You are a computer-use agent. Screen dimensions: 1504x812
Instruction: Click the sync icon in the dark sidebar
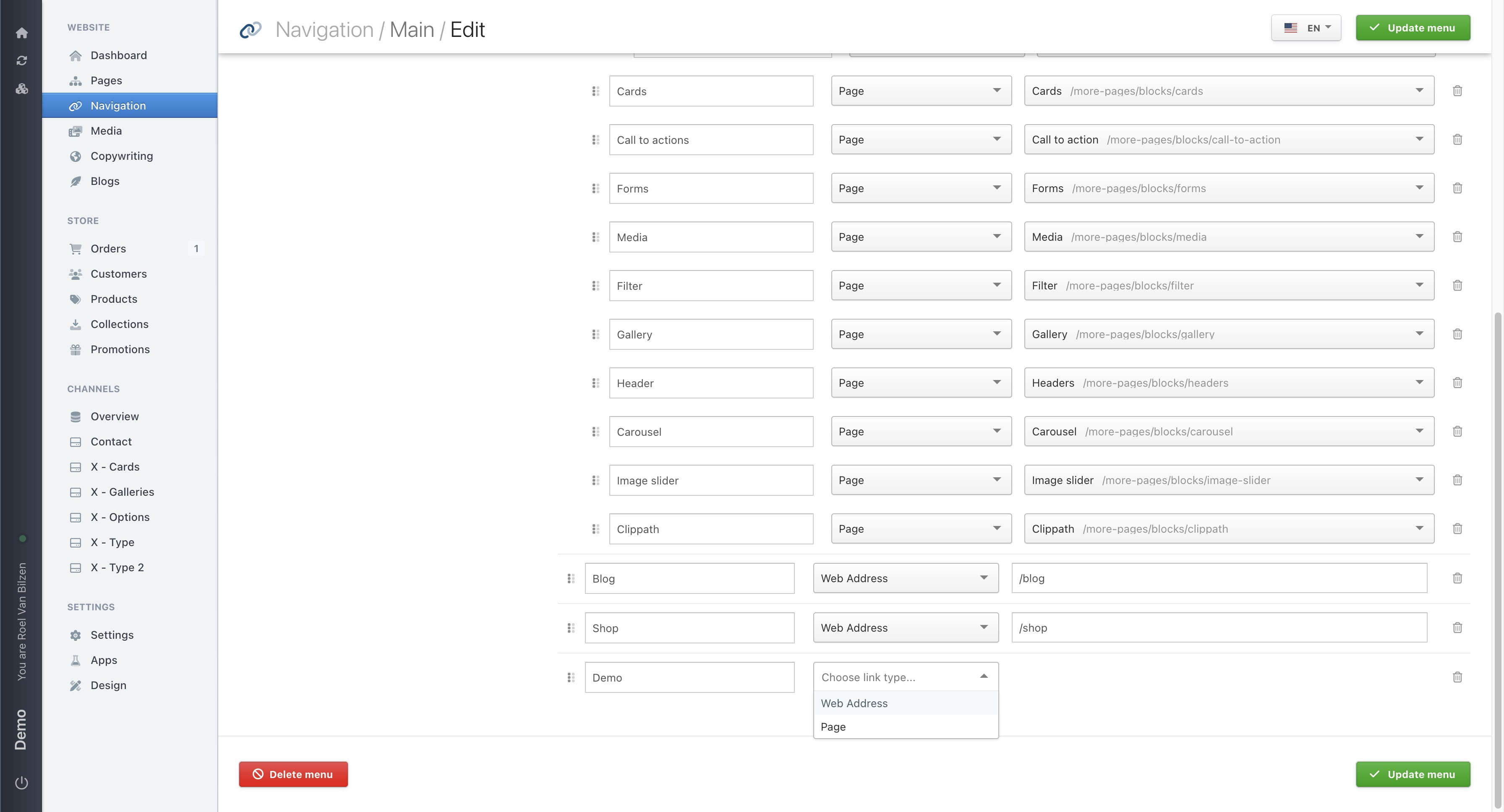21,60
